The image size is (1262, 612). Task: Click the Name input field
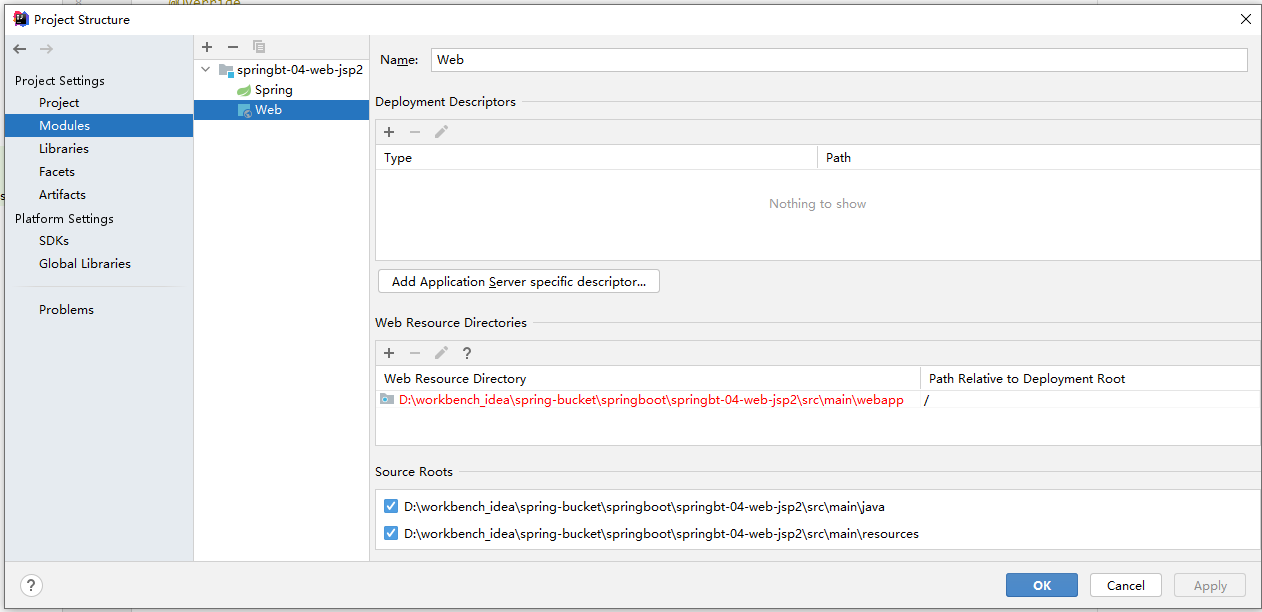point(839,60)
